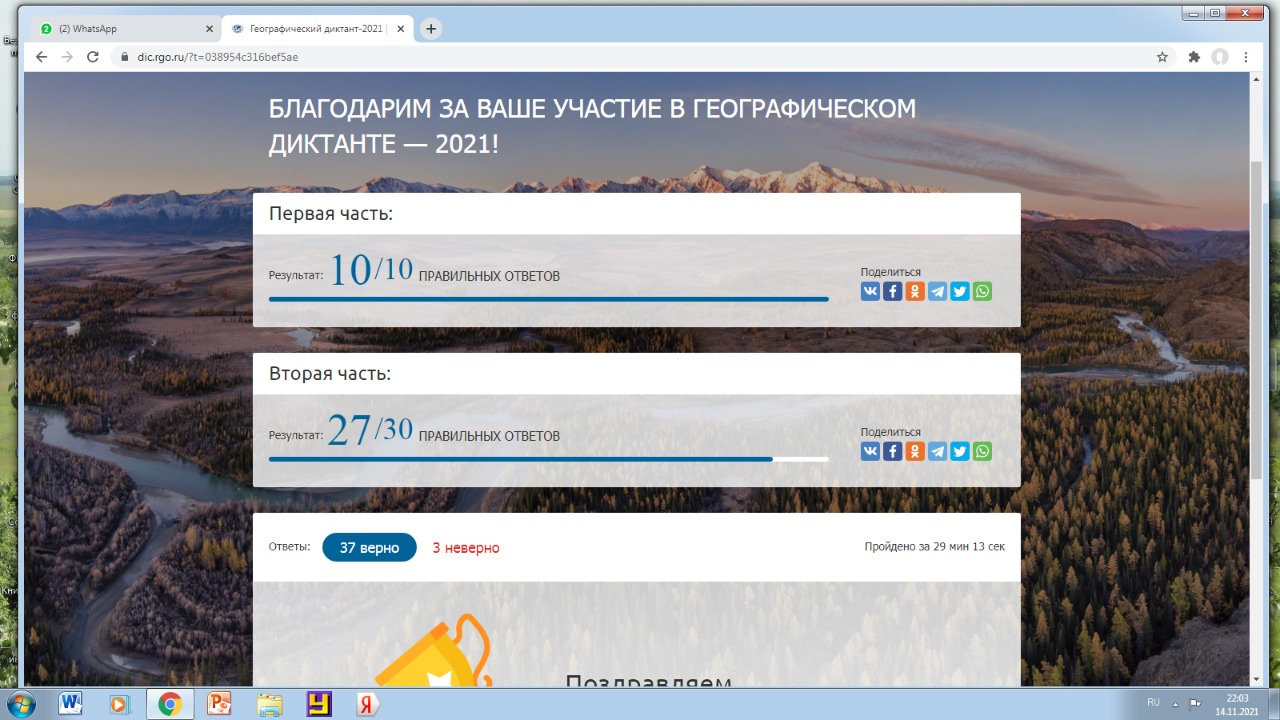Click the address bar with dic.rgo.ru URL
Screen dimensions: 1280x720
pyautogui.click(x=600, y=57)
